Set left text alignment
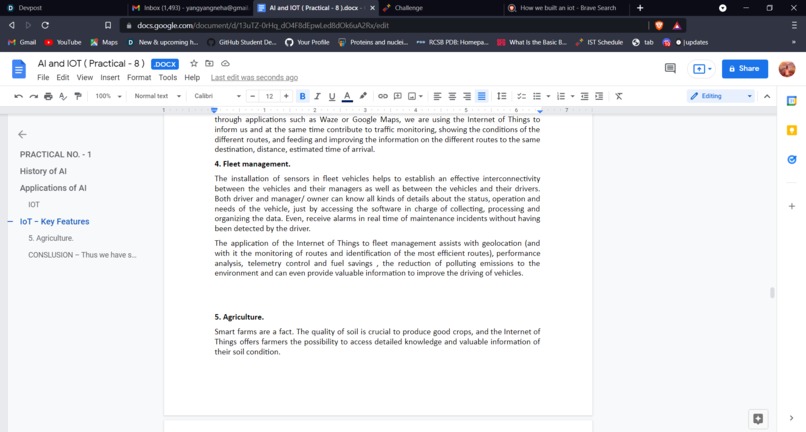Screen dimensions: 806x432 [437, 96]
